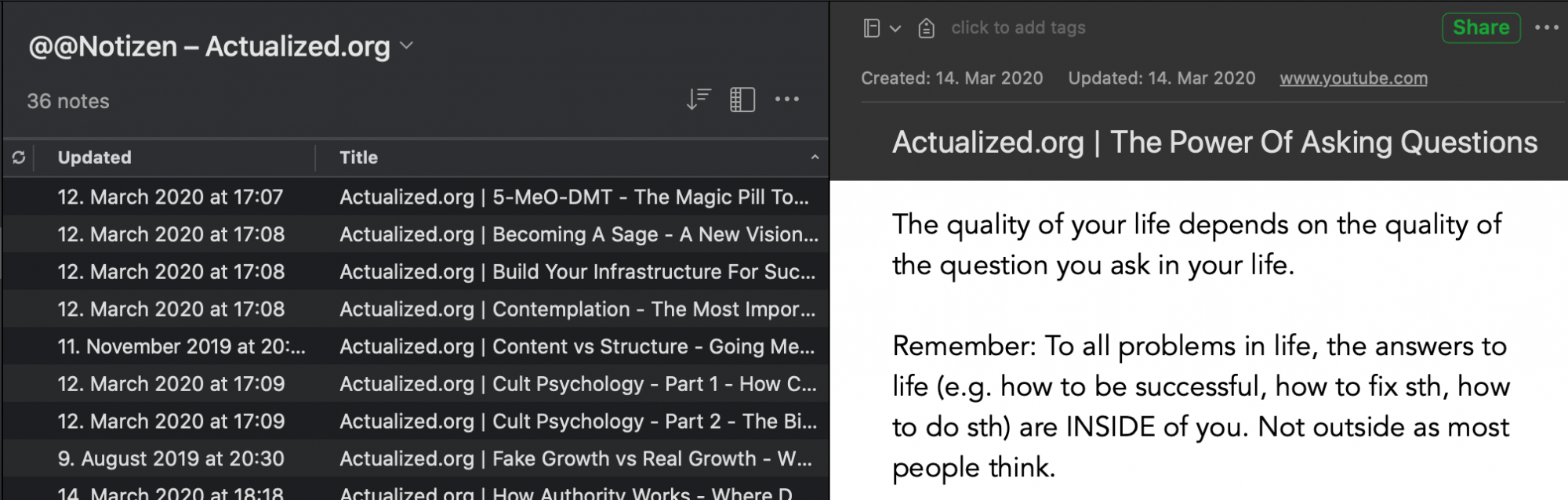The width and height of the screenshot is (1568, 500).
Task: Click the notebook icon in note header
Action: [871, 28]
